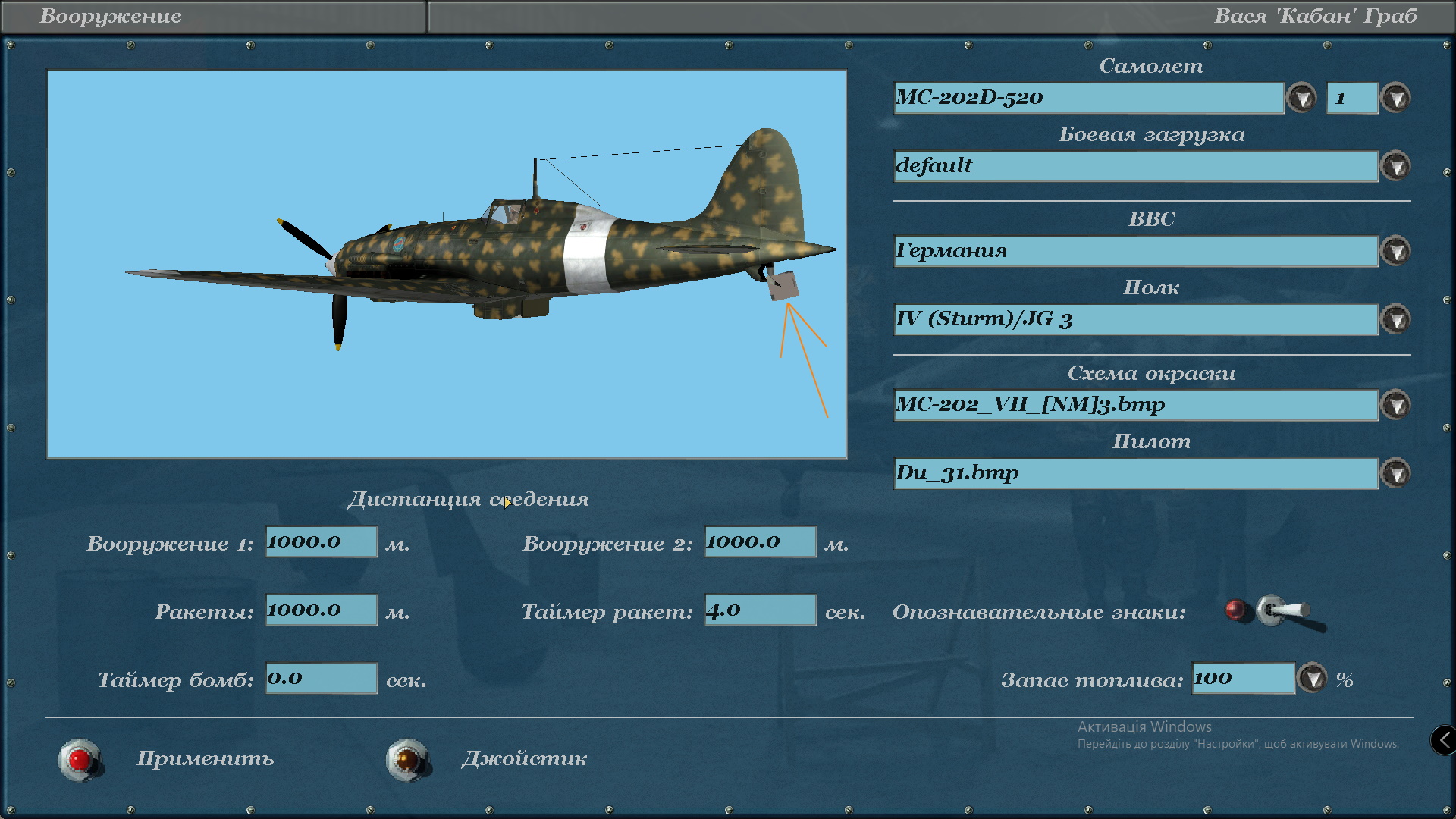The height and width of the screenshot is (819, 1456).
Task: Open the ВВС Германия dropdown arrow
Action: point(1396,251)
